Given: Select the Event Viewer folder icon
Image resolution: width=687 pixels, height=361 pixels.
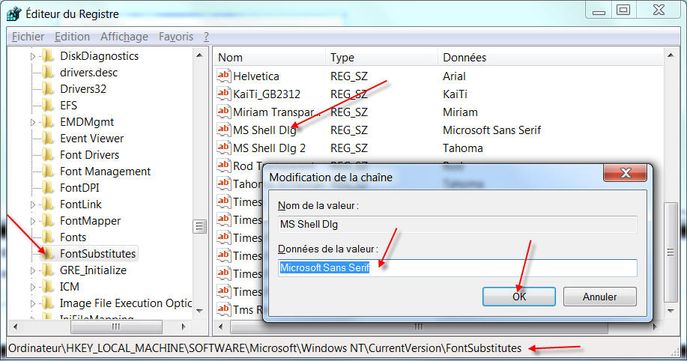Looking at the screenshot, I should (x=48, y=138).
